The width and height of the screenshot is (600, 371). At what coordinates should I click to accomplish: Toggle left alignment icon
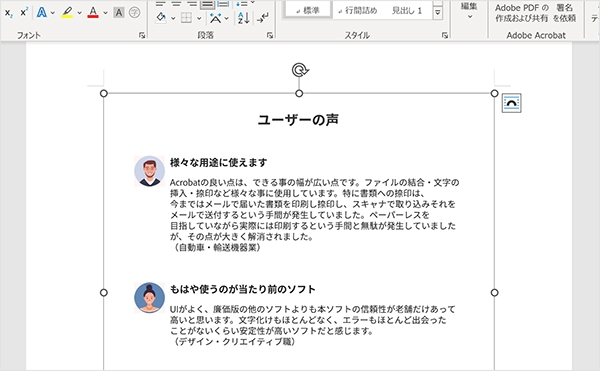[x=160, y=4]
